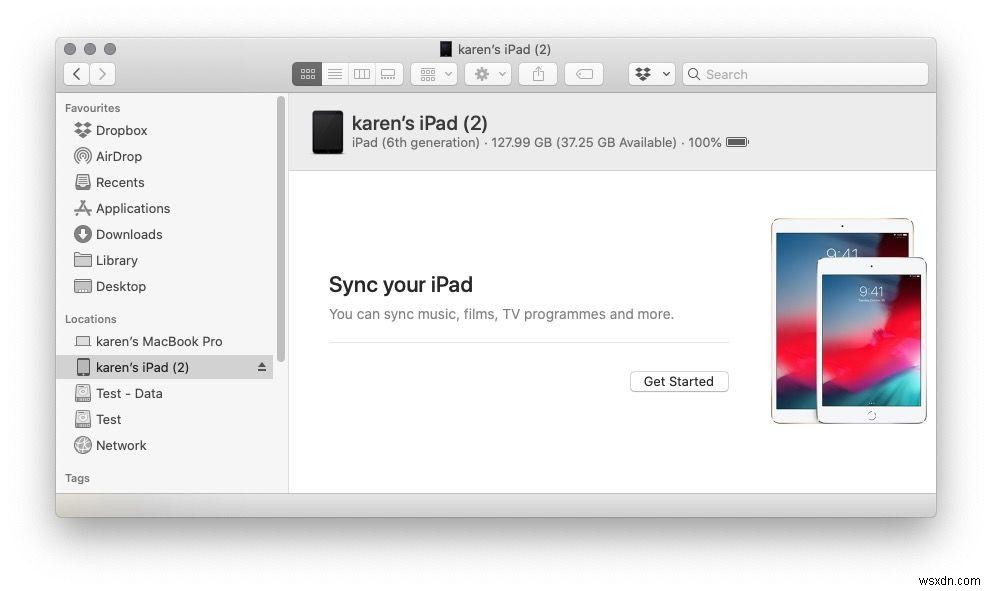The image size is (992, 591).
Task: Navigate back using the back arrow
Action: 76,73
